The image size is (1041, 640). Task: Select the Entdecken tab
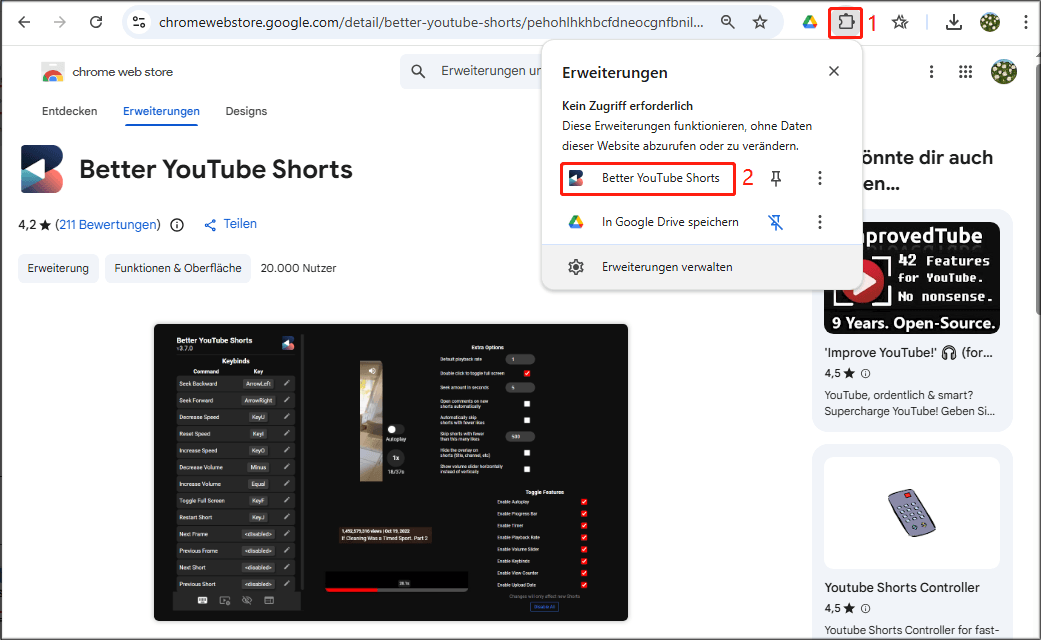[x=69, y=111]
